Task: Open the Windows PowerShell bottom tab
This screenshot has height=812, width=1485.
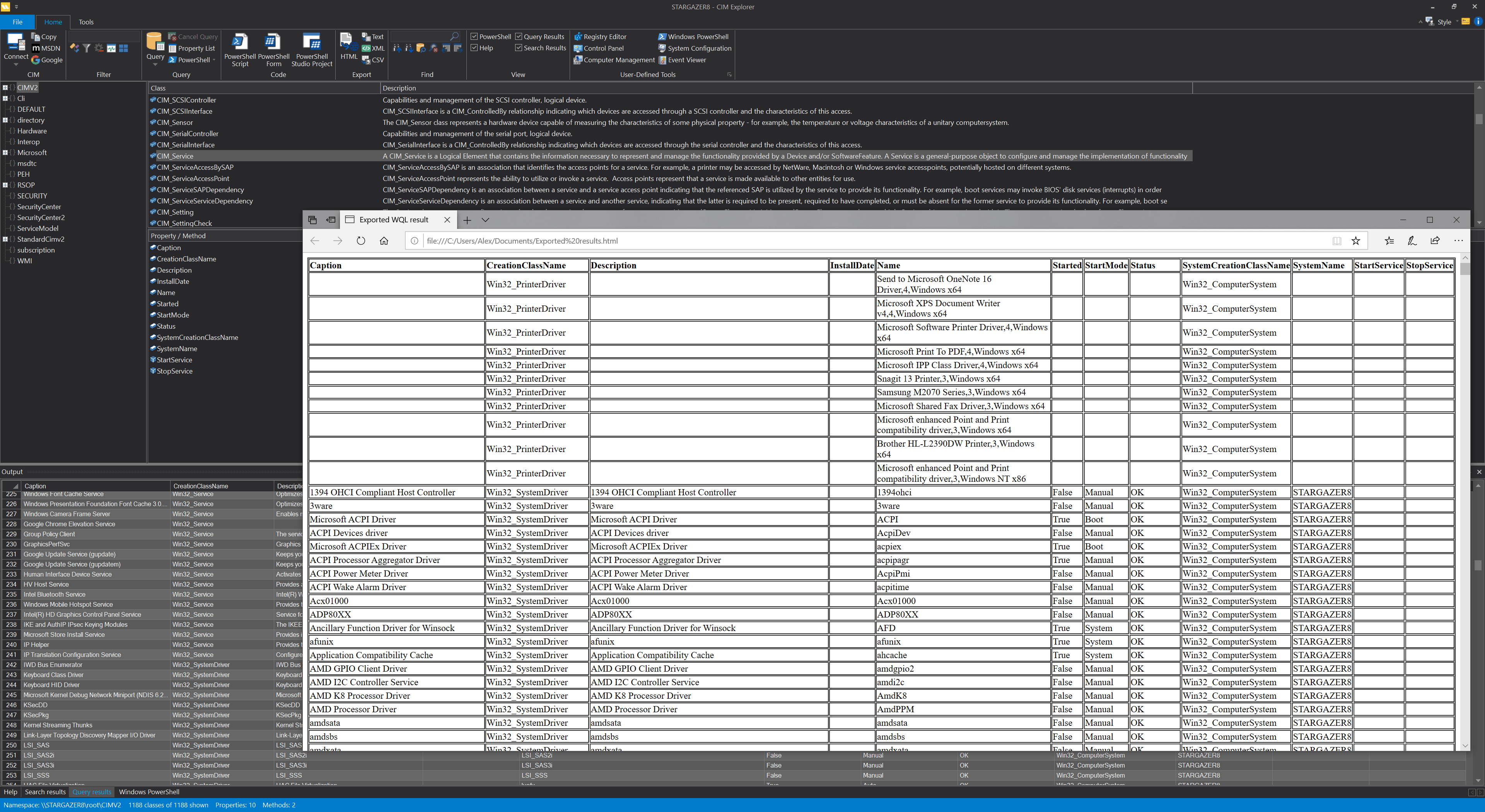Action: coord(149,792)
